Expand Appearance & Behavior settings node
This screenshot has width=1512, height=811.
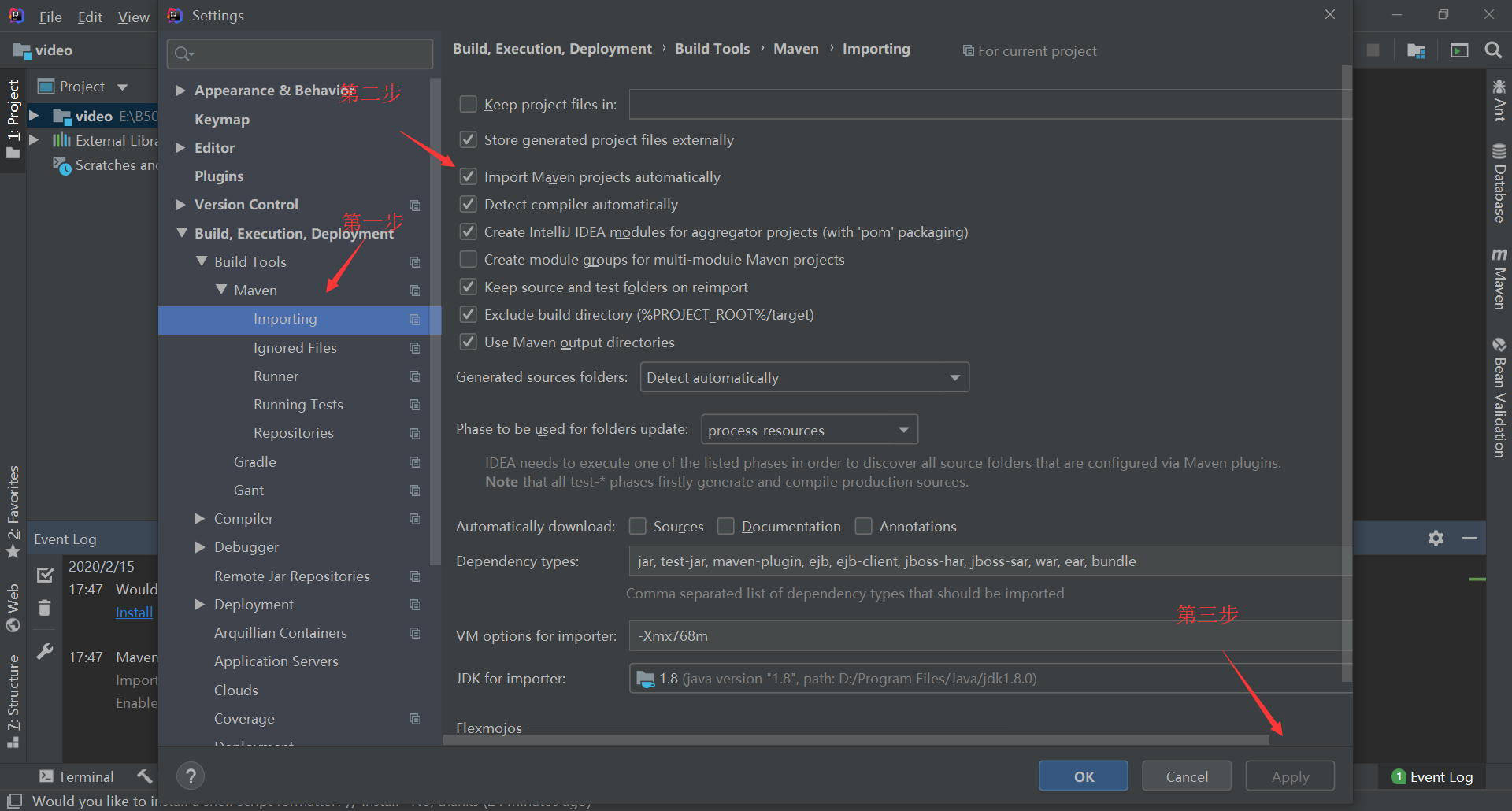click(180, 91)
